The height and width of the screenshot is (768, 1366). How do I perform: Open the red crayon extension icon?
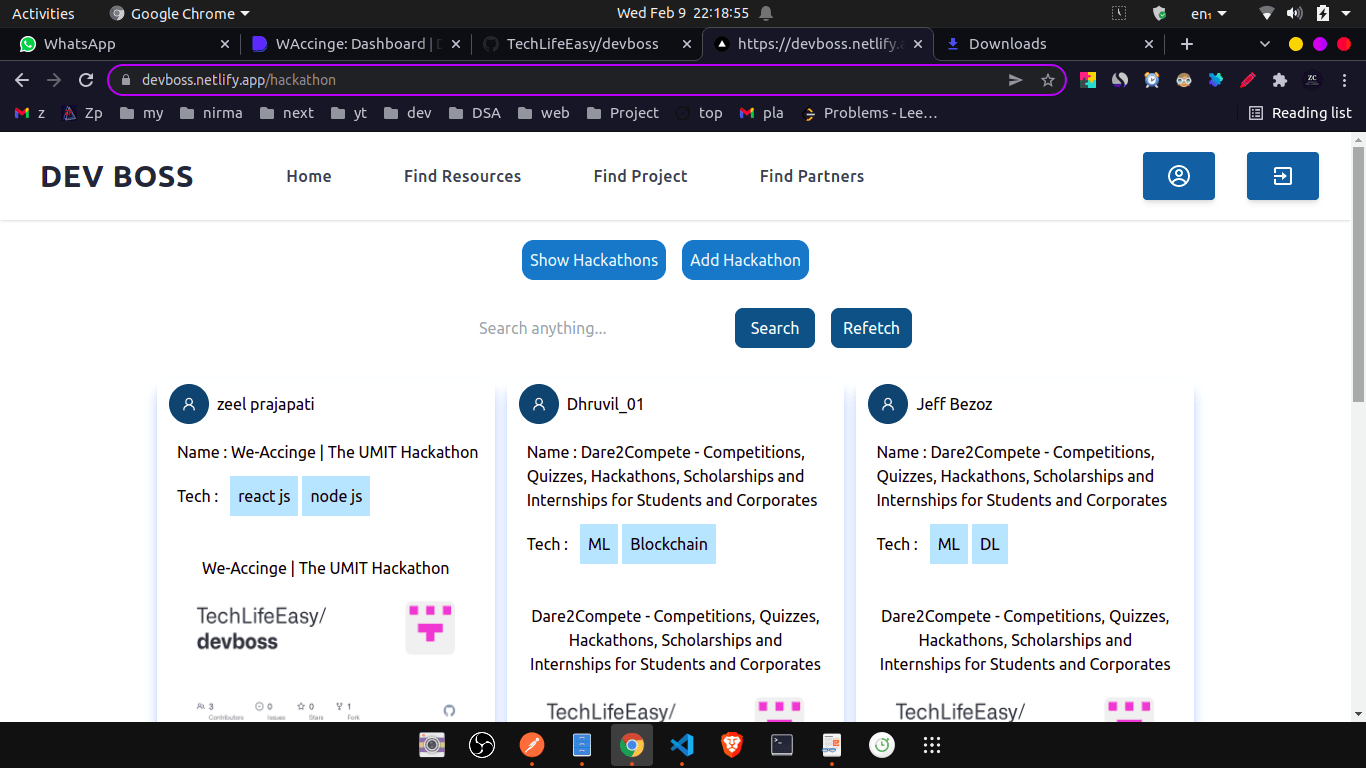coord(1248,80)
